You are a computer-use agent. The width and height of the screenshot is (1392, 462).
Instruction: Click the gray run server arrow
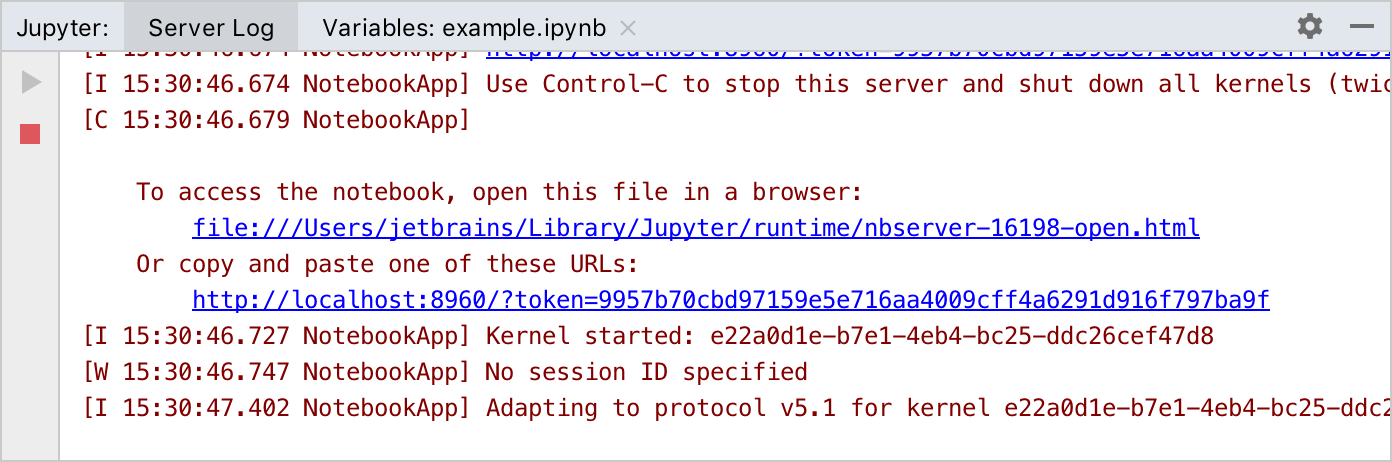31,83
